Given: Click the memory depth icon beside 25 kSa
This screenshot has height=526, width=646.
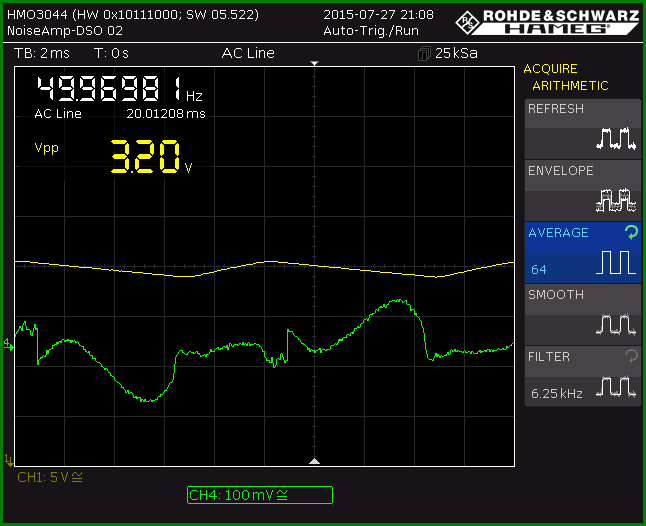Looking at the screenshot, I should click(424, 54).
